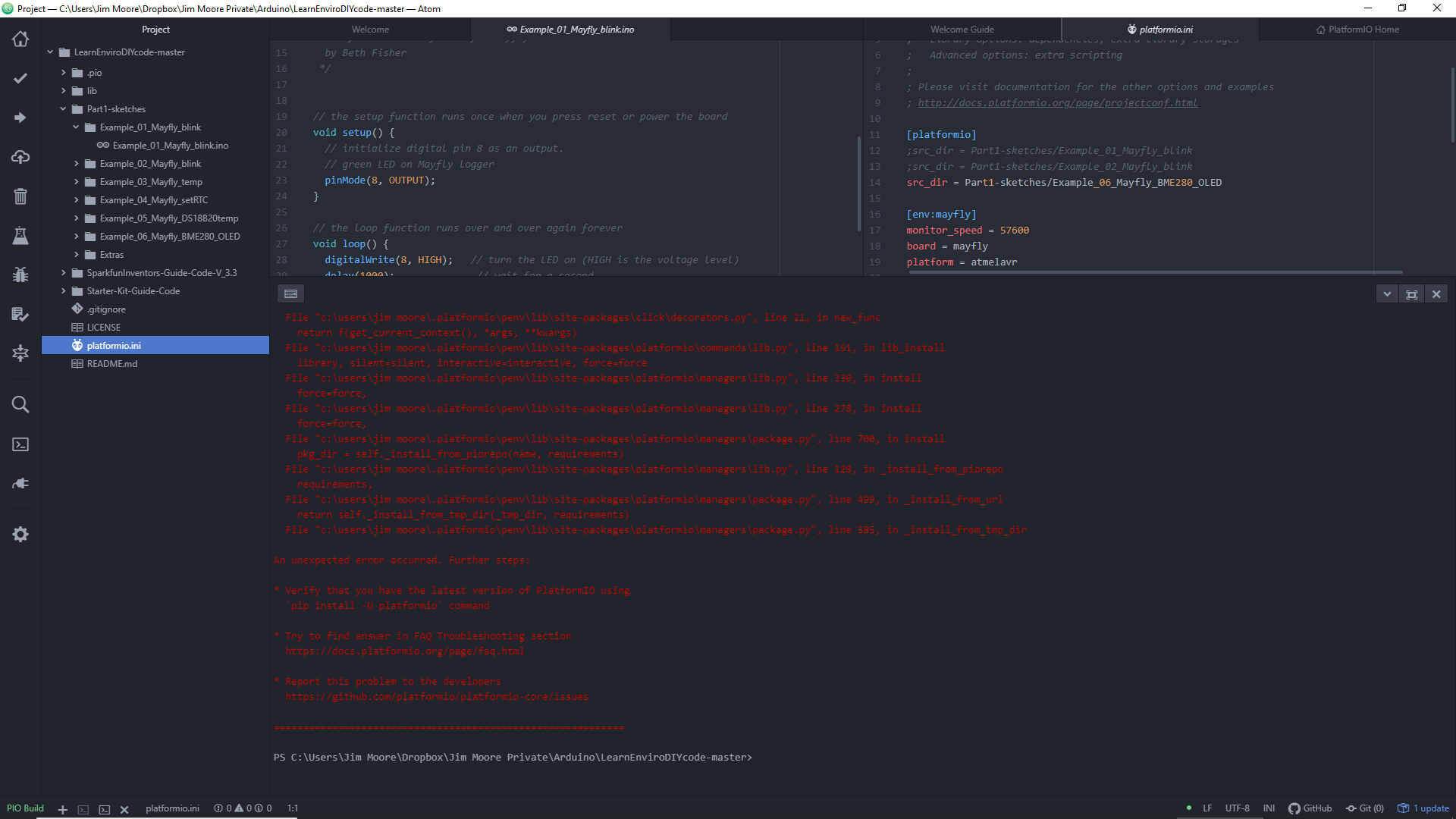Click the Build checkmark icon
Viewport: 1456px width, 819px height.
point(20,78)
